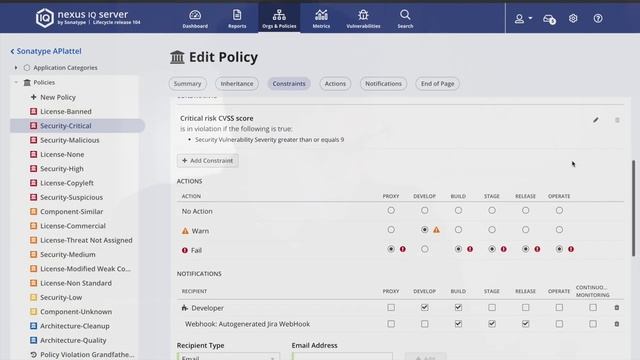Edit the Critical risk CVSS score constraint
The width and height of the screenshot is (640, 360).
[596, 120]
